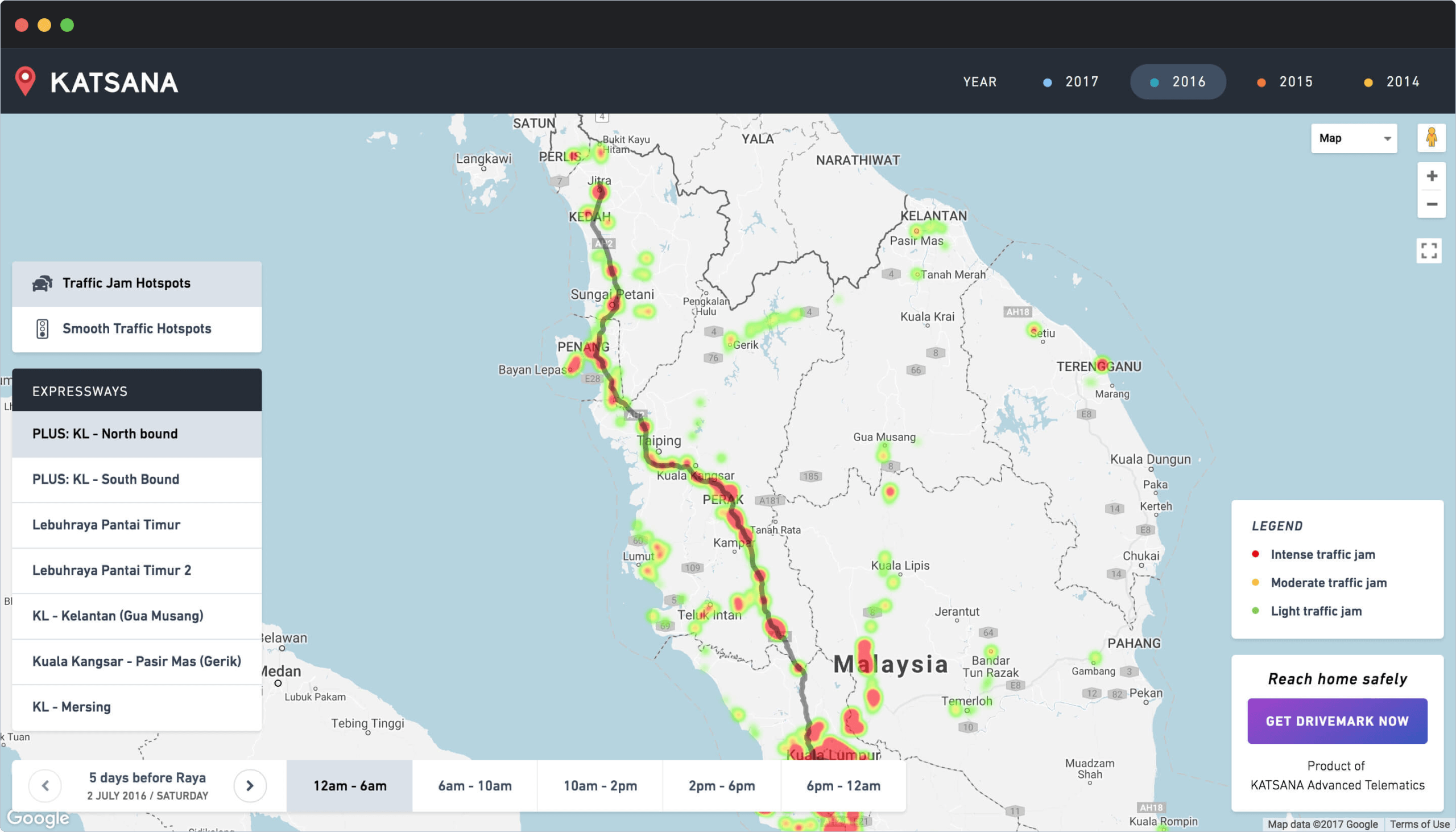The width and height of the screenshot is (1456, 832).
Task: Click the YEAR label in header
Action: [x=980, y=82]
